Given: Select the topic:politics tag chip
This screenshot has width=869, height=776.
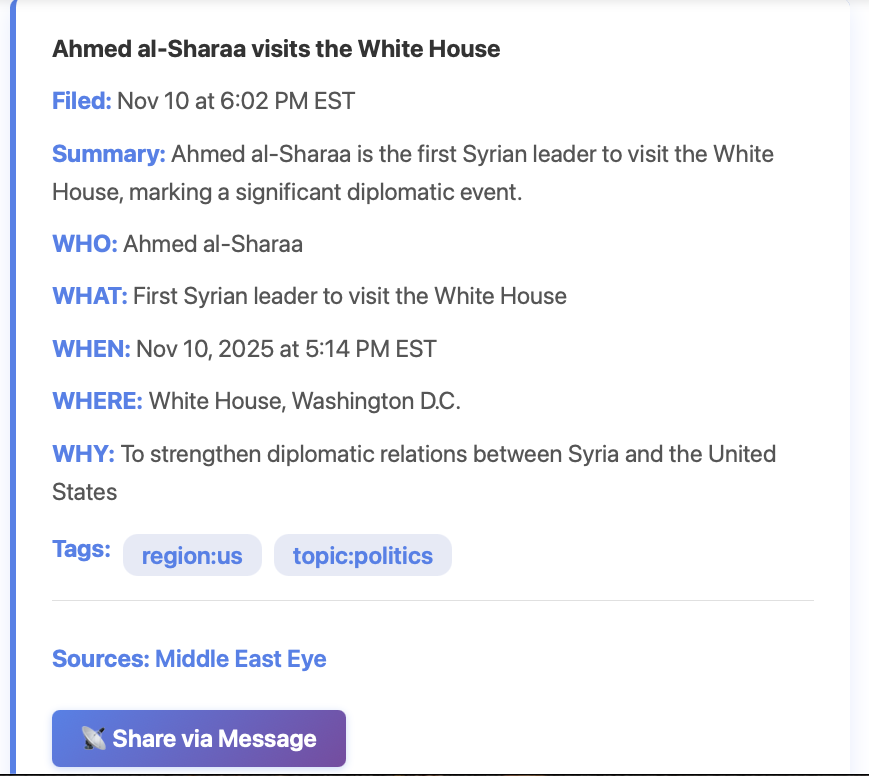Looking at the screenshot, I should pyautogui.click(x=362, y=555).
